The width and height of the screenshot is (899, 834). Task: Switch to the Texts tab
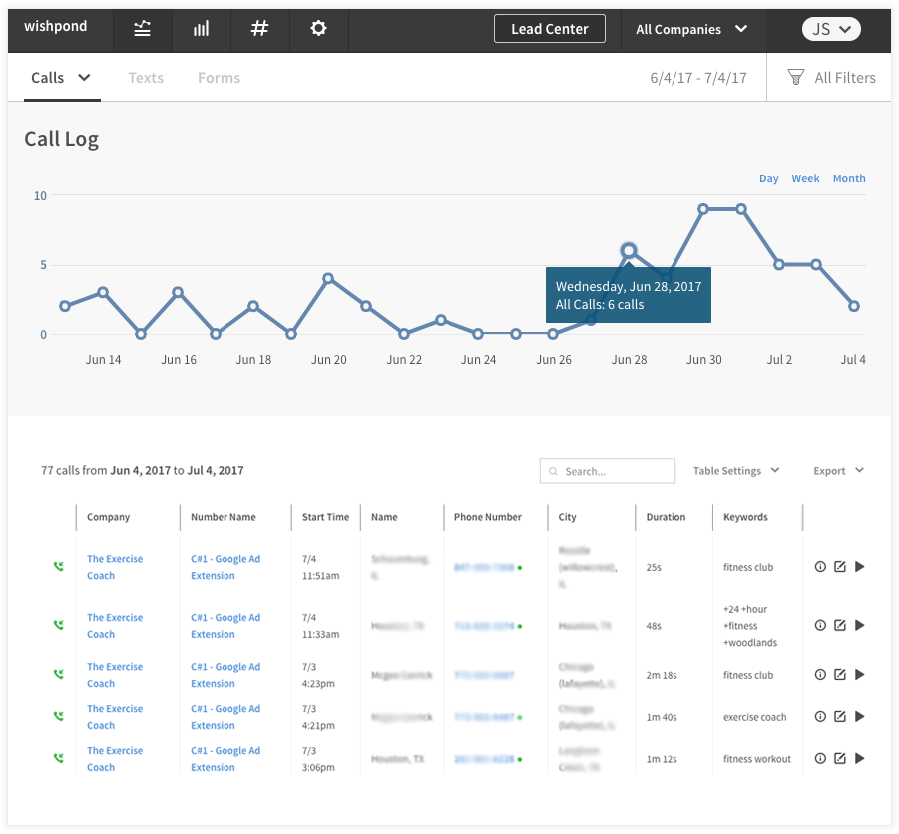(146, 78)
